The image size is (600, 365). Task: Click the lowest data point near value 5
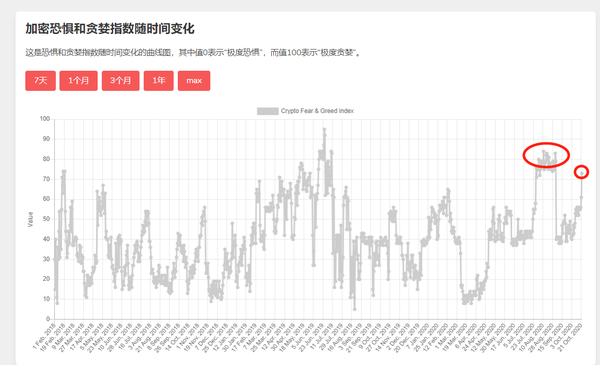[x=355, y=309]
